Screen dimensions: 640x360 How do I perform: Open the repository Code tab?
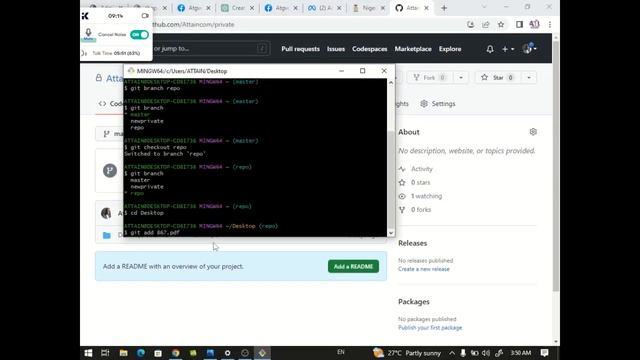click(111, 104)
